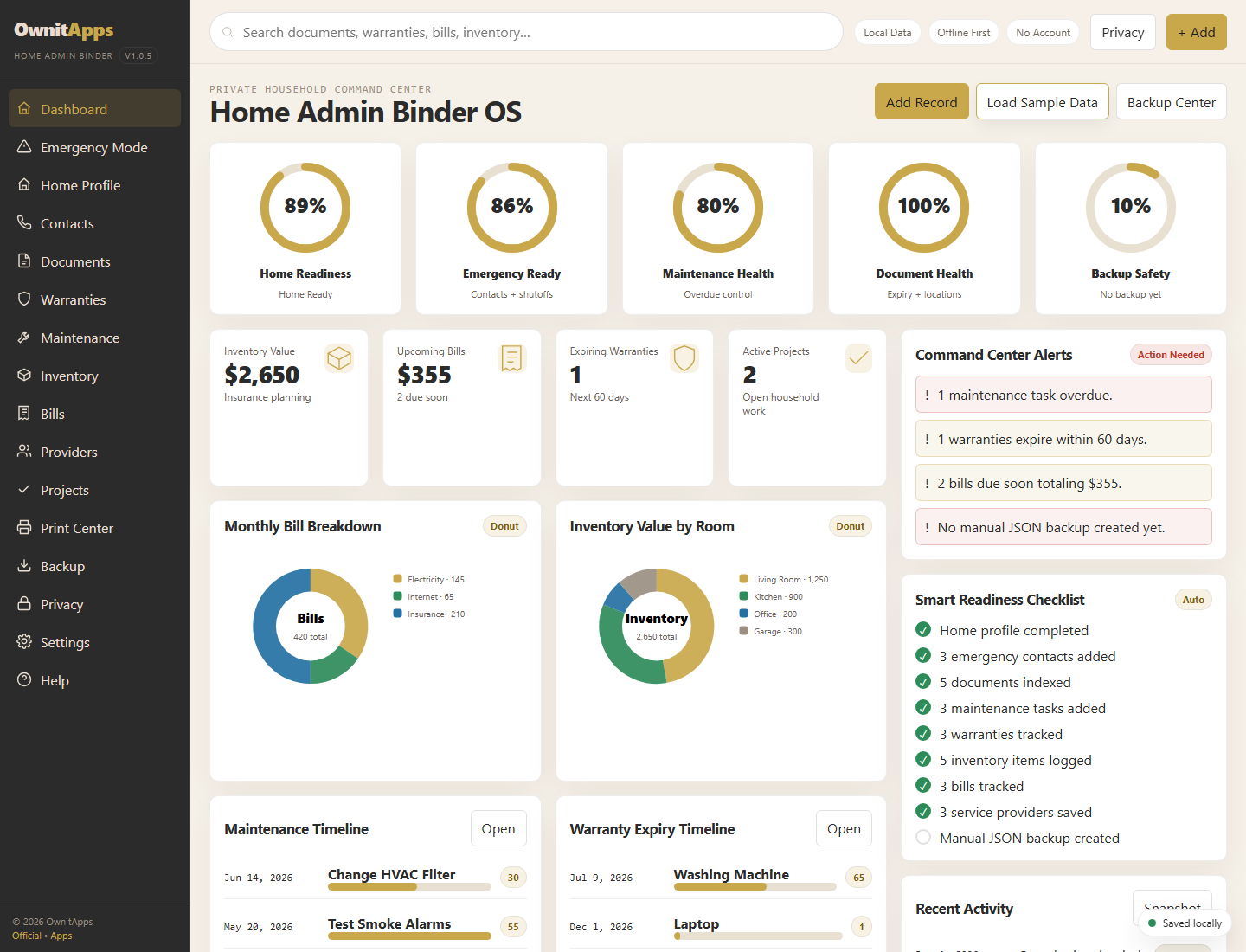This screenshot has height=952, width=1246.
Task: Click the Inventory Value by Room Donut badge
Action: pos(851,526)
